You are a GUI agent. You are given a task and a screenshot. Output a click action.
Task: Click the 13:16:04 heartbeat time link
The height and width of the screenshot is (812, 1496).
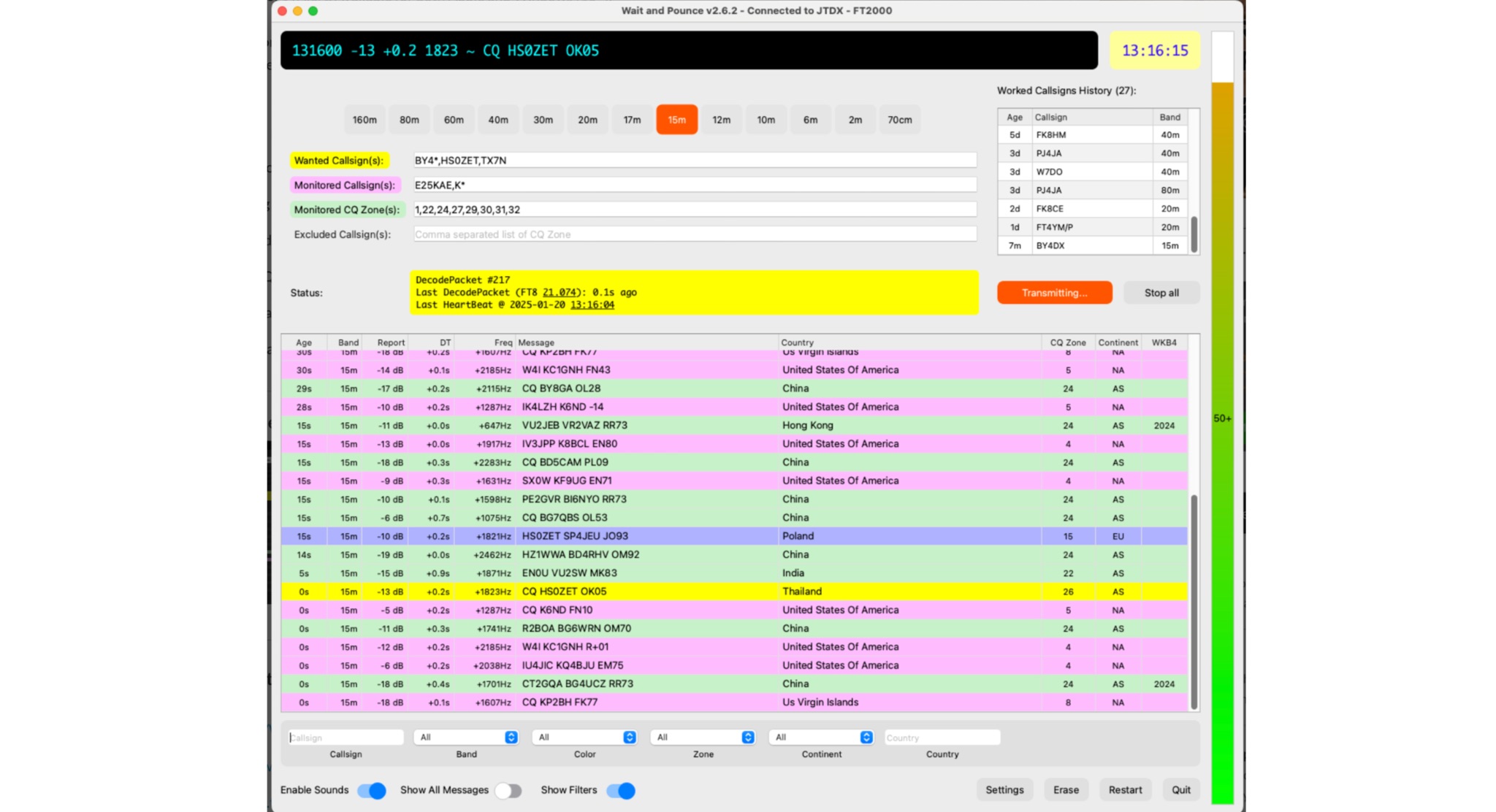pyautogui.click(x=592, y=304)
